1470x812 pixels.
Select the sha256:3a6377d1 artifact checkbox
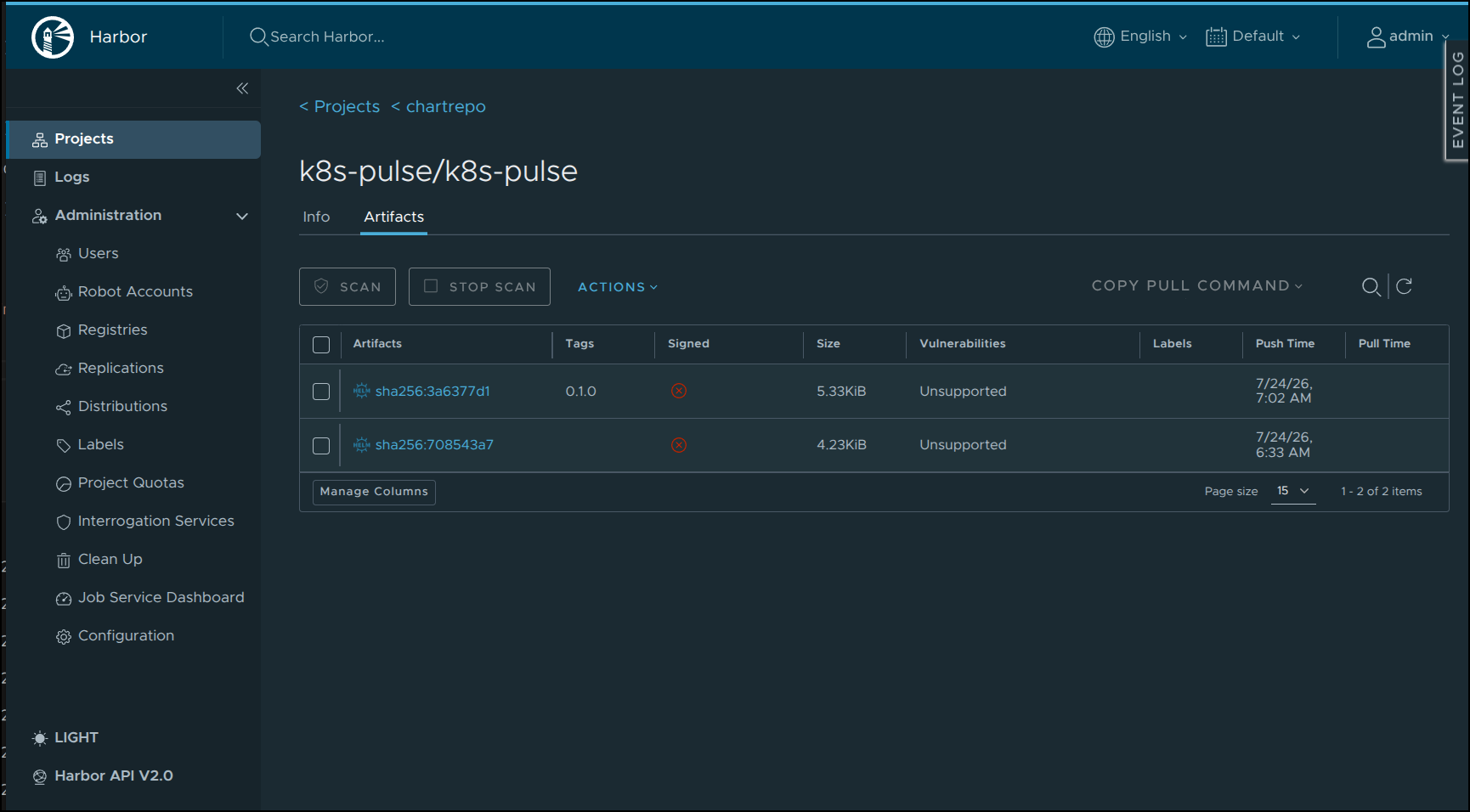[321, 392]
